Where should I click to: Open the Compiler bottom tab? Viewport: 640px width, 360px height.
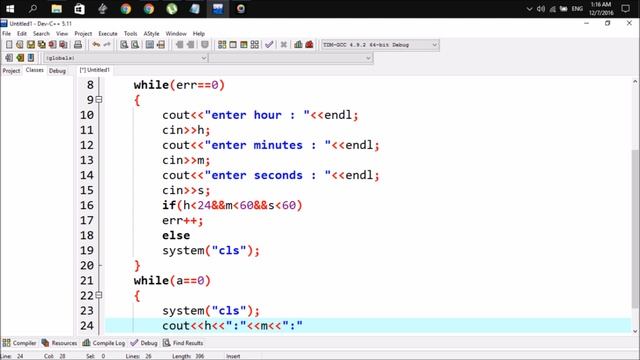coord(20,343)
